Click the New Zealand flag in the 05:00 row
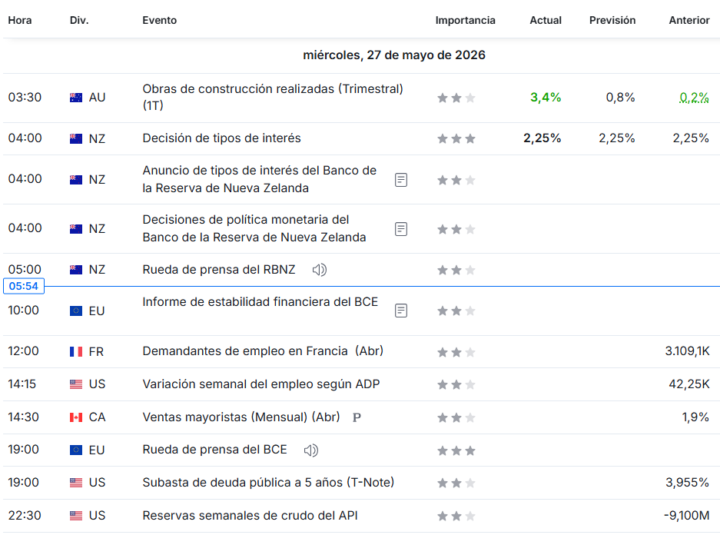 pos(76,270)
